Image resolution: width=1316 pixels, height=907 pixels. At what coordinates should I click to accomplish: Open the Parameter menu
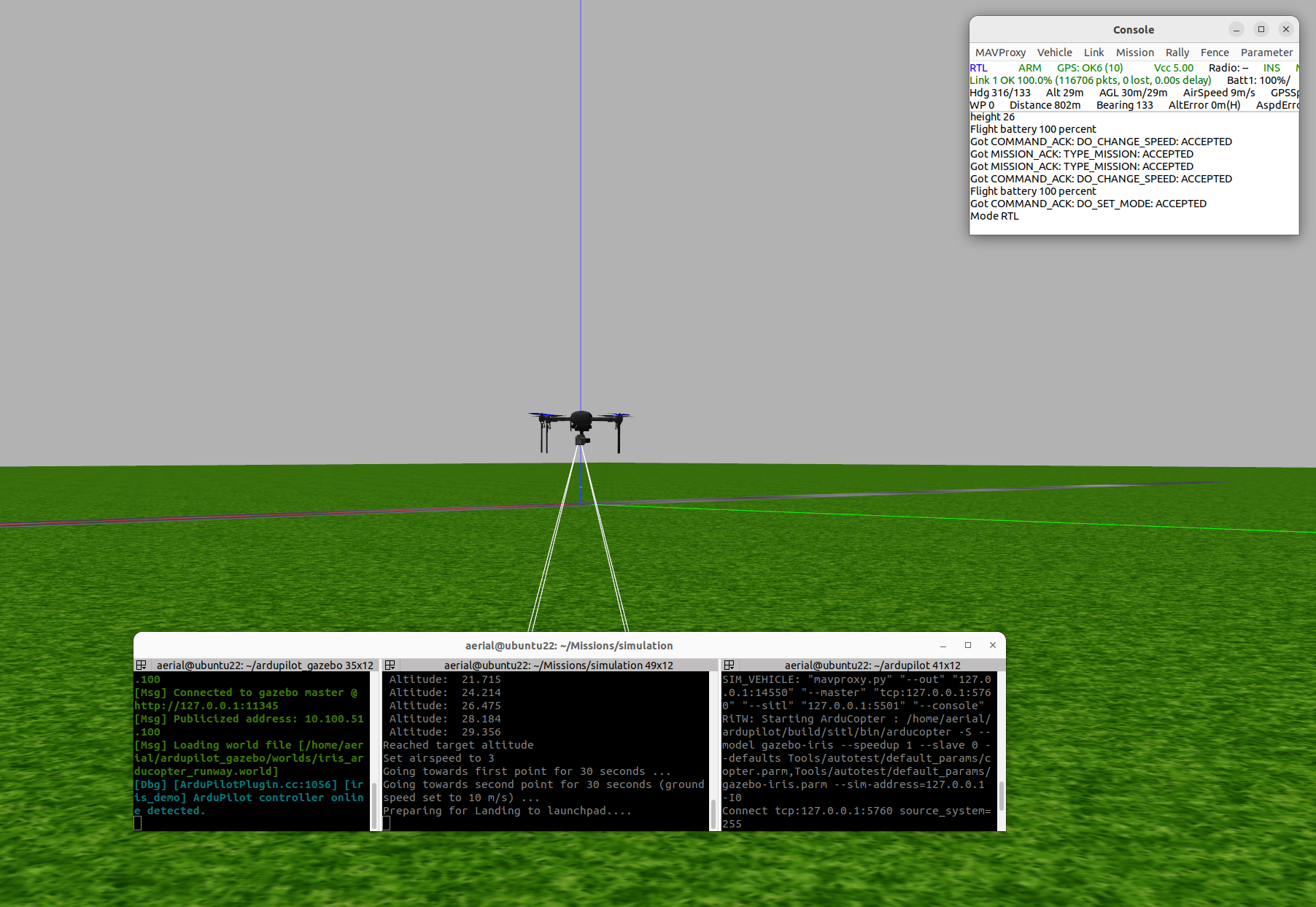[1266, 53]
